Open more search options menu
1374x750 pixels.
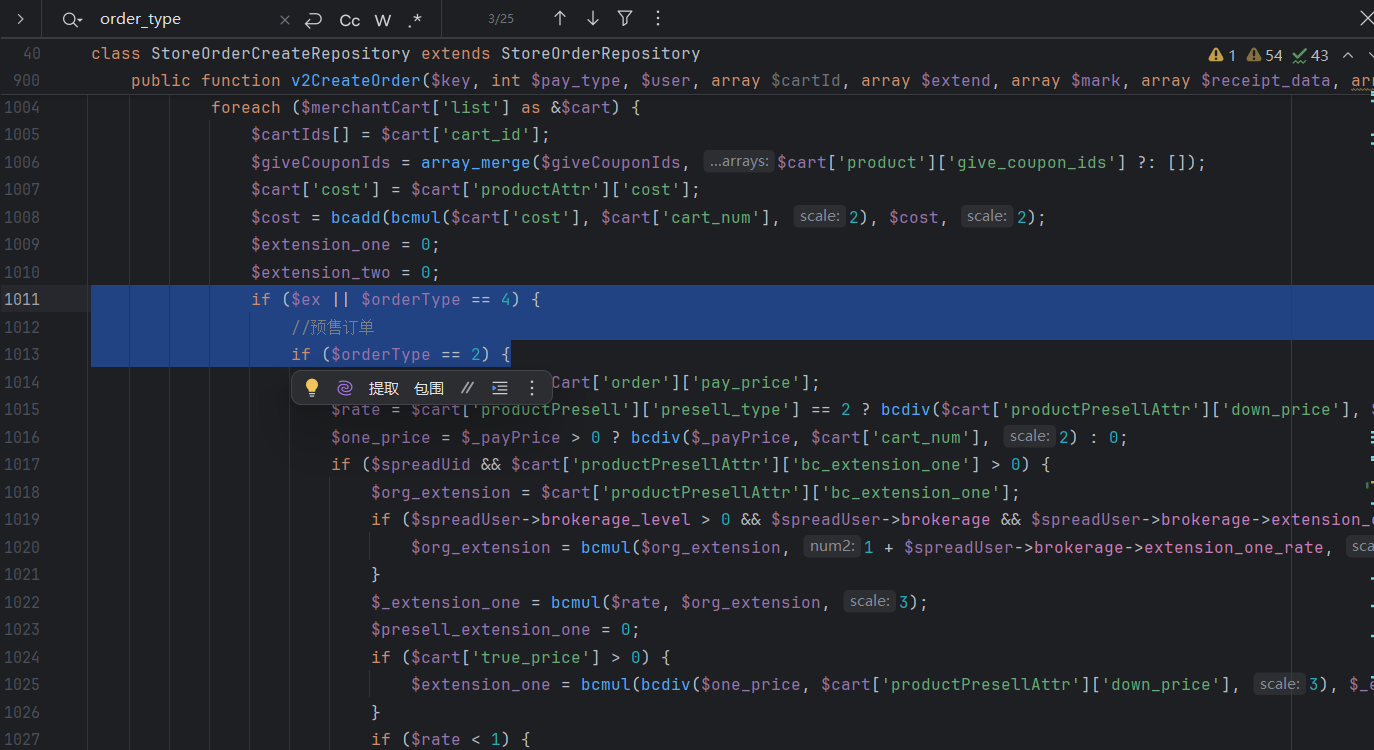coord(657,18)
